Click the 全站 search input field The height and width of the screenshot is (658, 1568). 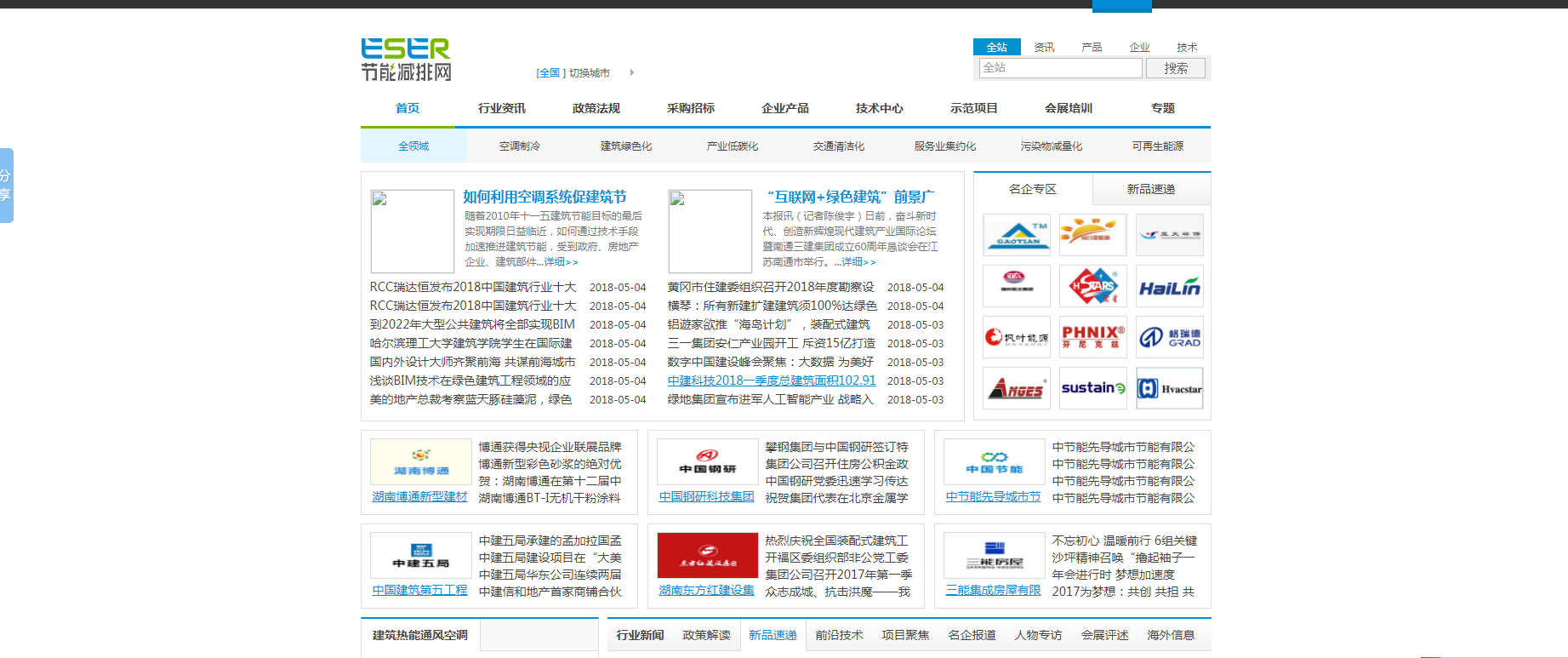click(1060, 68)
